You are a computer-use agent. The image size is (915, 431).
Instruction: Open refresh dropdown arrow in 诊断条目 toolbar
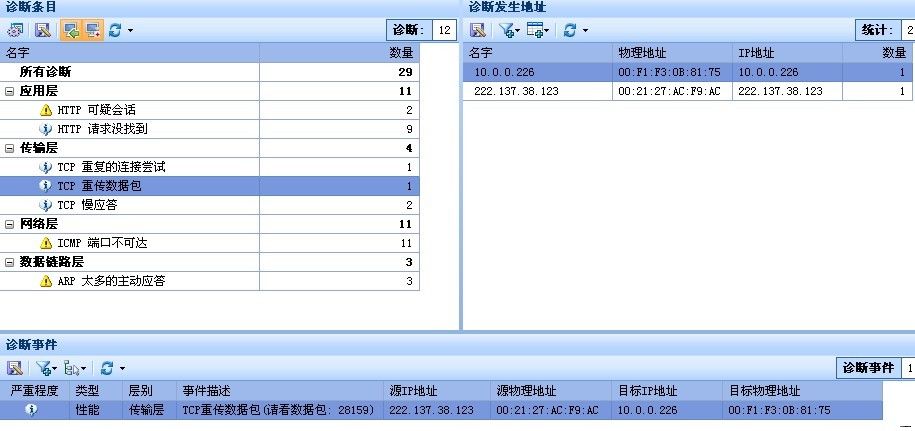click(130, 30)
